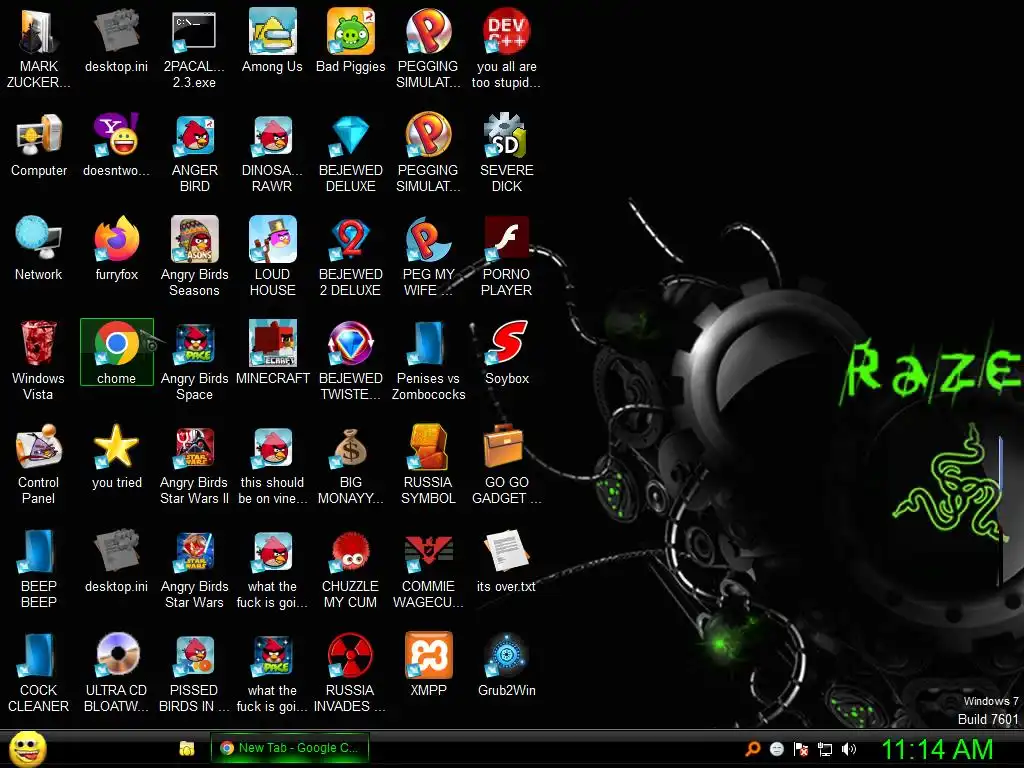Launch Bad Piggies from the desktop
The height and width of the screenshot is (768, 1024).
tap(351, 40)
